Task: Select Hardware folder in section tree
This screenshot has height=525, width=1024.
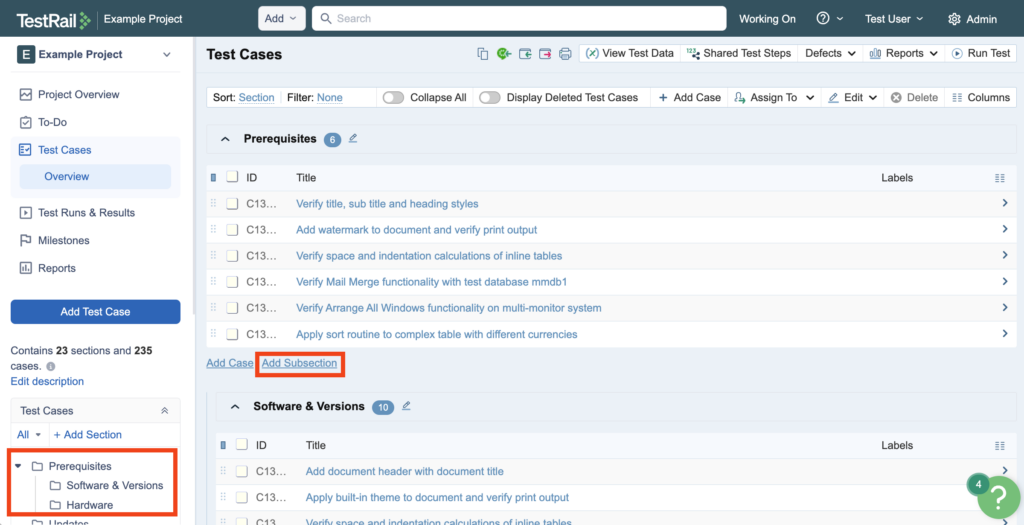Action: 89,505
